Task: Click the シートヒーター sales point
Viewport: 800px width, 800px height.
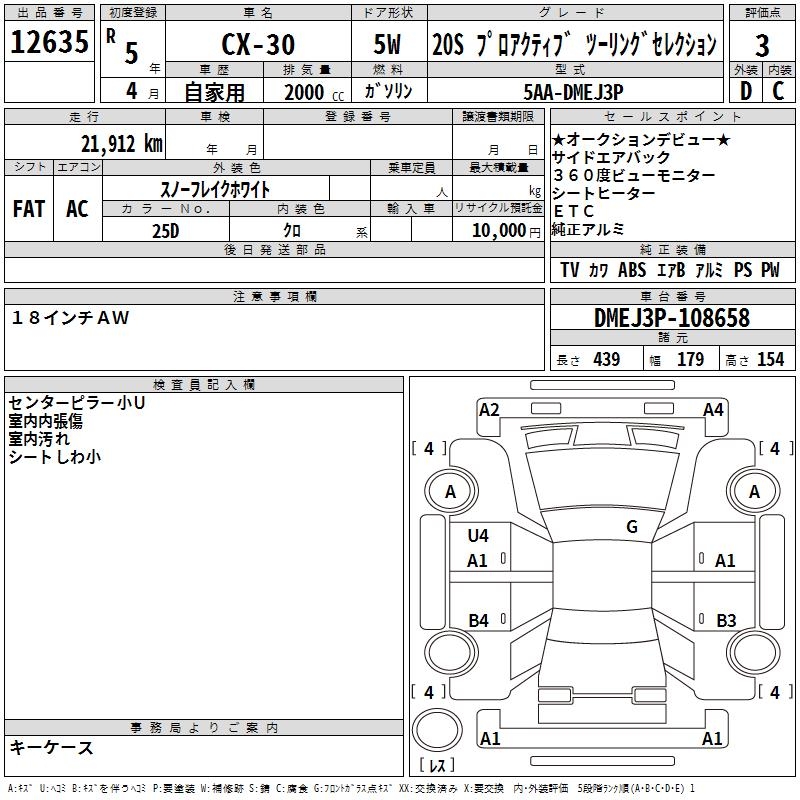Action: pyautogui.click(x=604, y=193)
